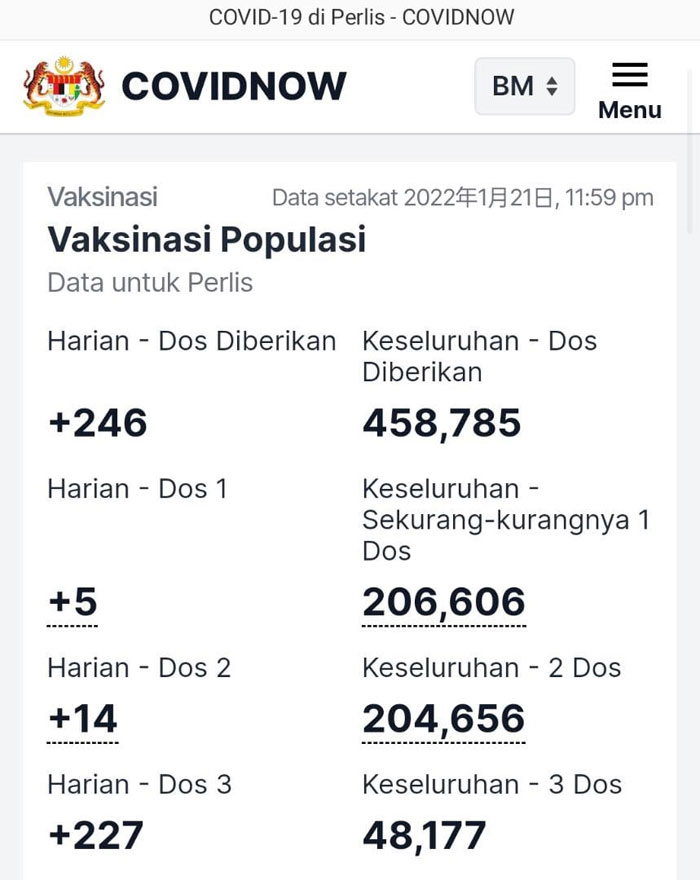The width and height of the screenshot is (700, 880).
Task: Click the 458,785 total doses figure
Action: point(442,423)
